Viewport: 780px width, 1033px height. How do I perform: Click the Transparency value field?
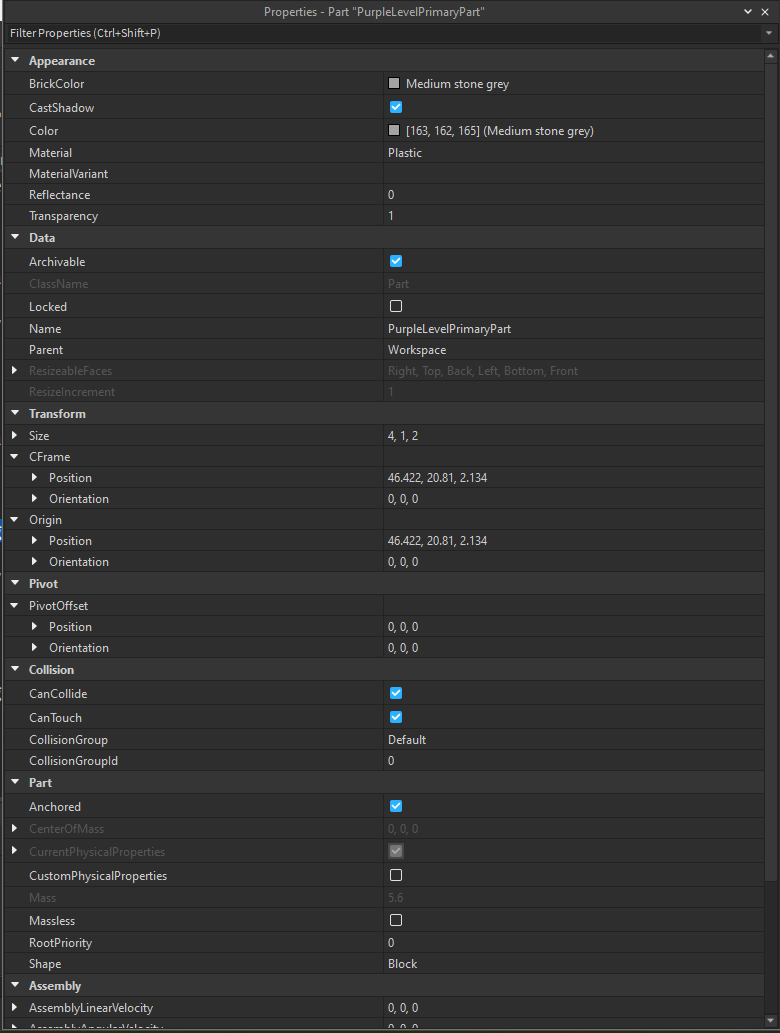click(570, 216)
